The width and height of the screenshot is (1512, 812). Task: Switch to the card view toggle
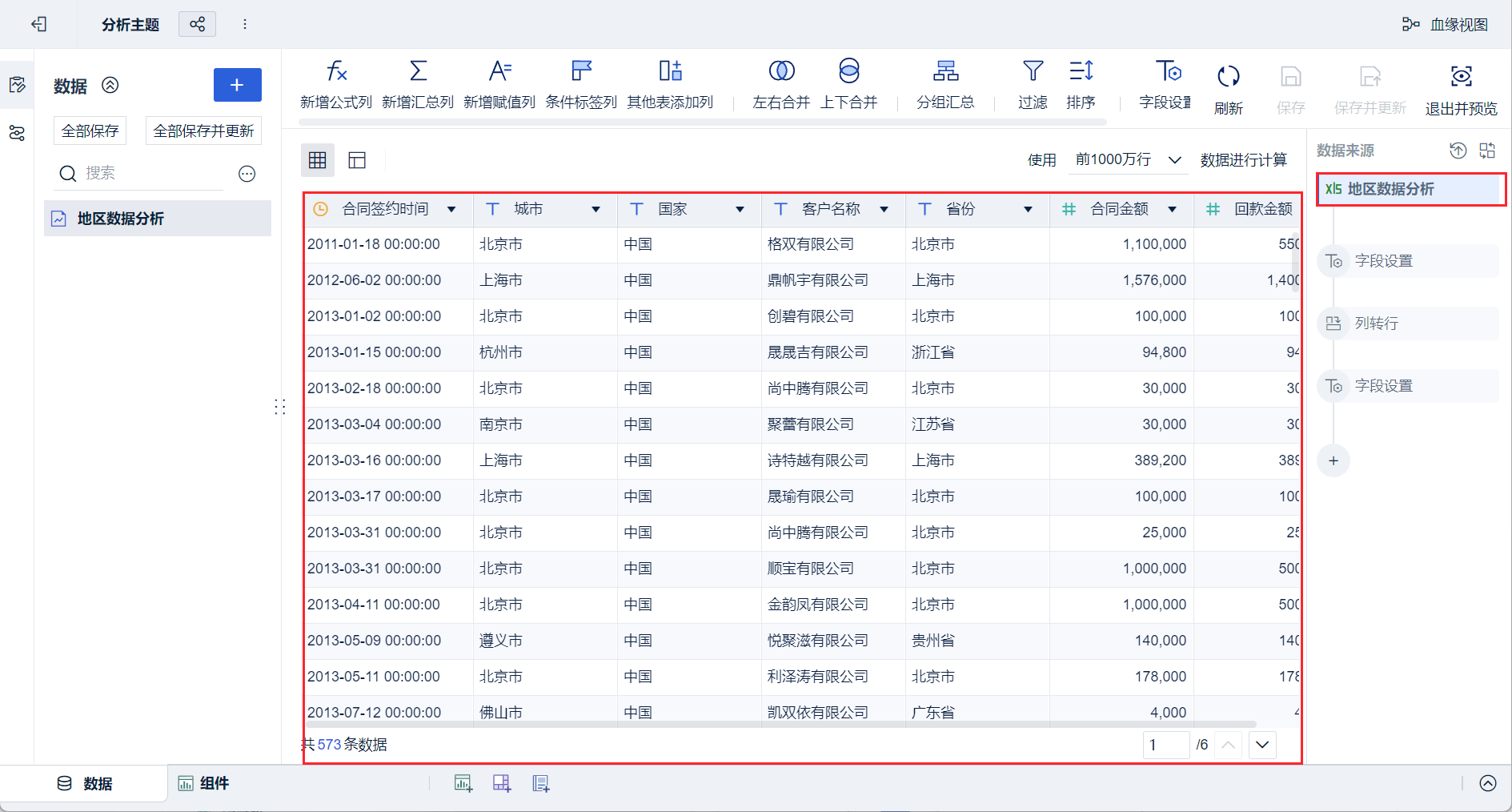pos(356,160)
